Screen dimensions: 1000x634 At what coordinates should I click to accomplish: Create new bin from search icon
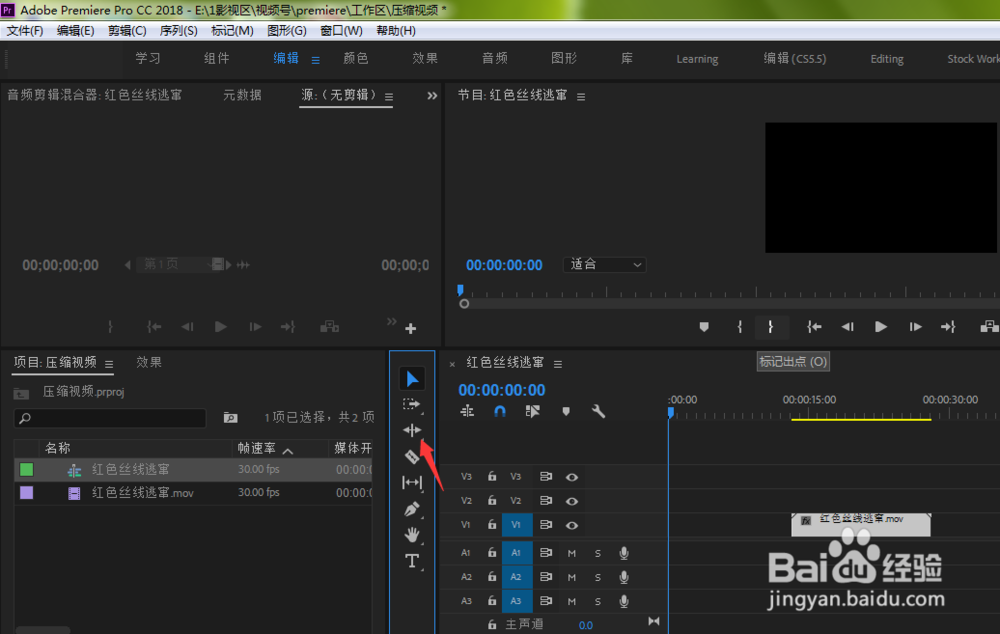pyautogui.click(x=230, y=418)
